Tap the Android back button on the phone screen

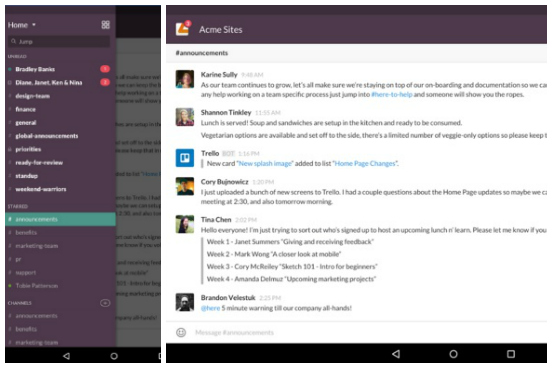point(66,356)
